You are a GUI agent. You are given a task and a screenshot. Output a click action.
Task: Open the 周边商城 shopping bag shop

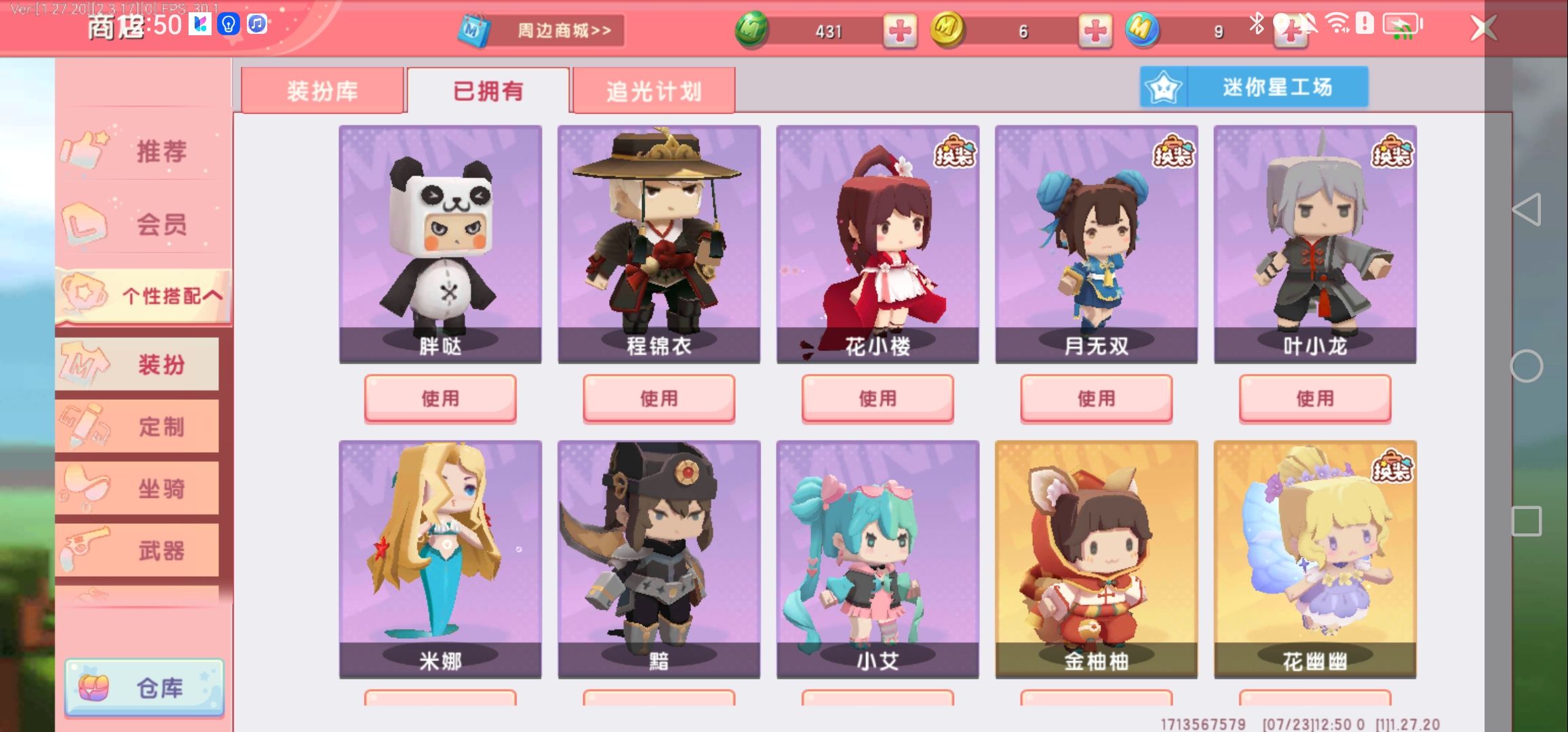pos(541,30)
